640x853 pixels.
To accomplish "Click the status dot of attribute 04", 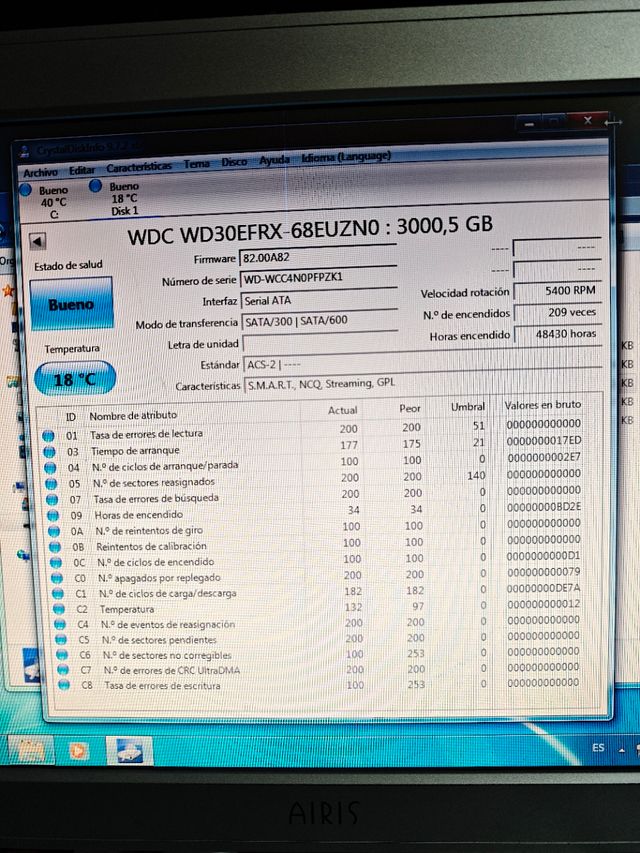I will pos(50,468).
